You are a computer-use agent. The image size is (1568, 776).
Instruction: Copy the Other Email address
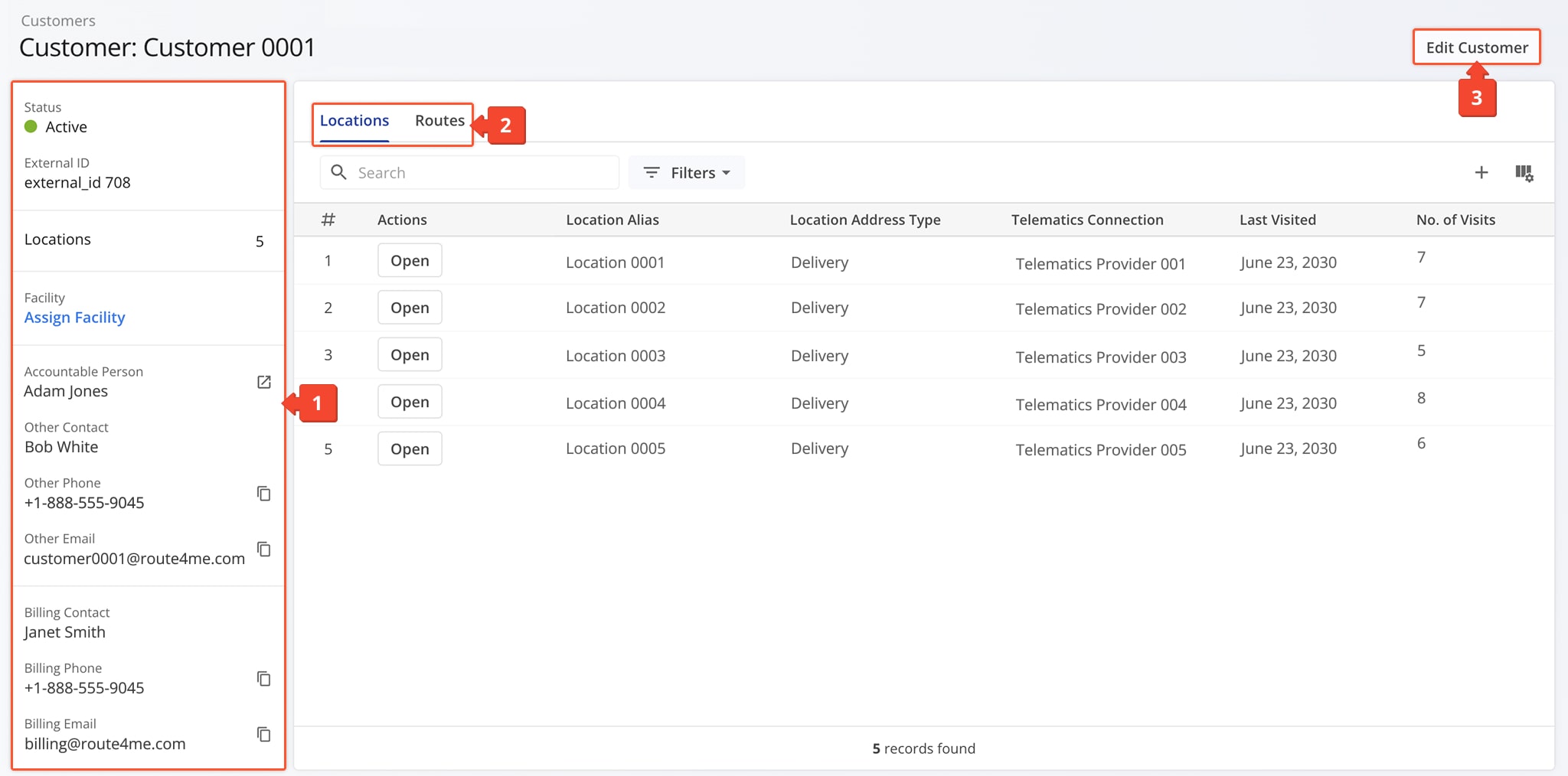(263, 549)
